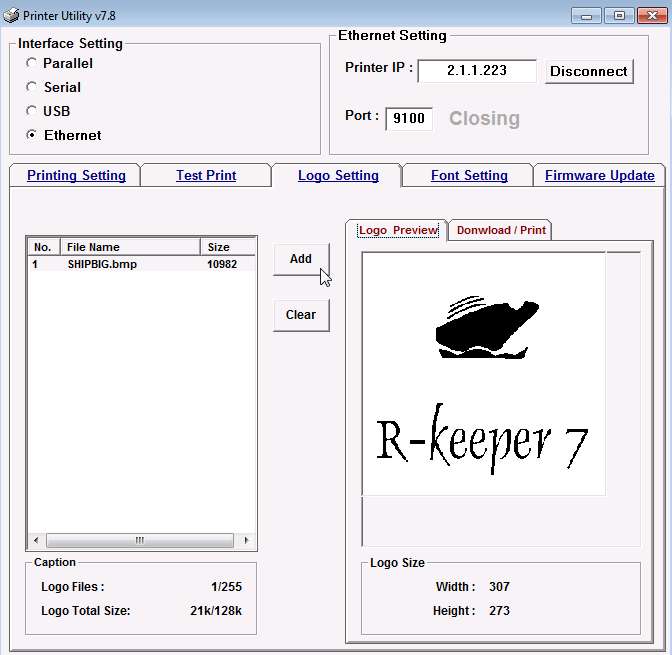Viewport: 672px width, 655px height.
Task: Click the Logo Total Size value 21k/128k
Action: click(216, 610)
